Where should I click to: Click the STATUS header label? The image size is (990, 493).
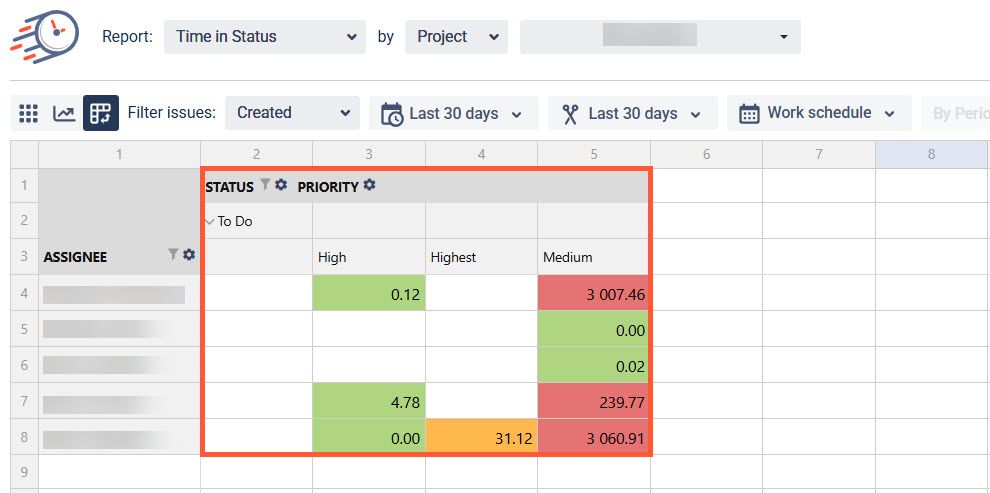[x=230, y=187]
